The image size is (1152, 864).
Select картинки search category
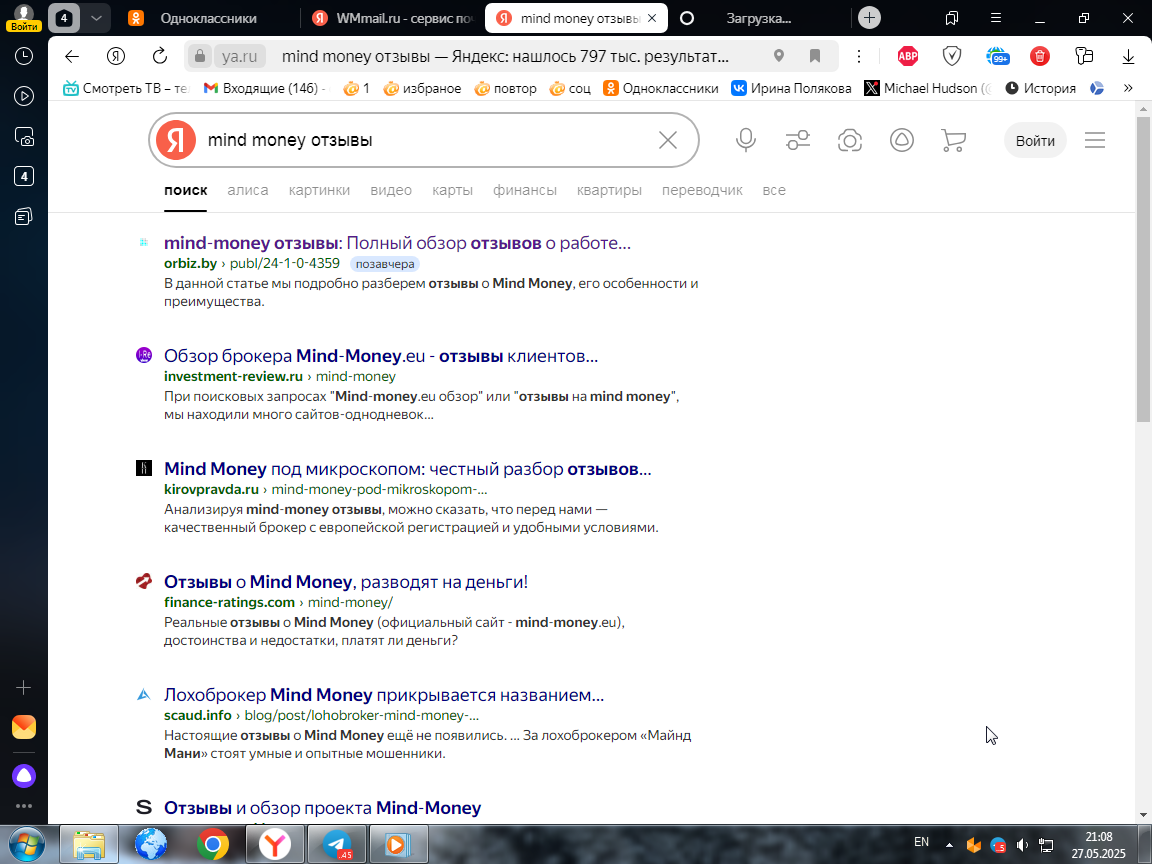(319, 190)
